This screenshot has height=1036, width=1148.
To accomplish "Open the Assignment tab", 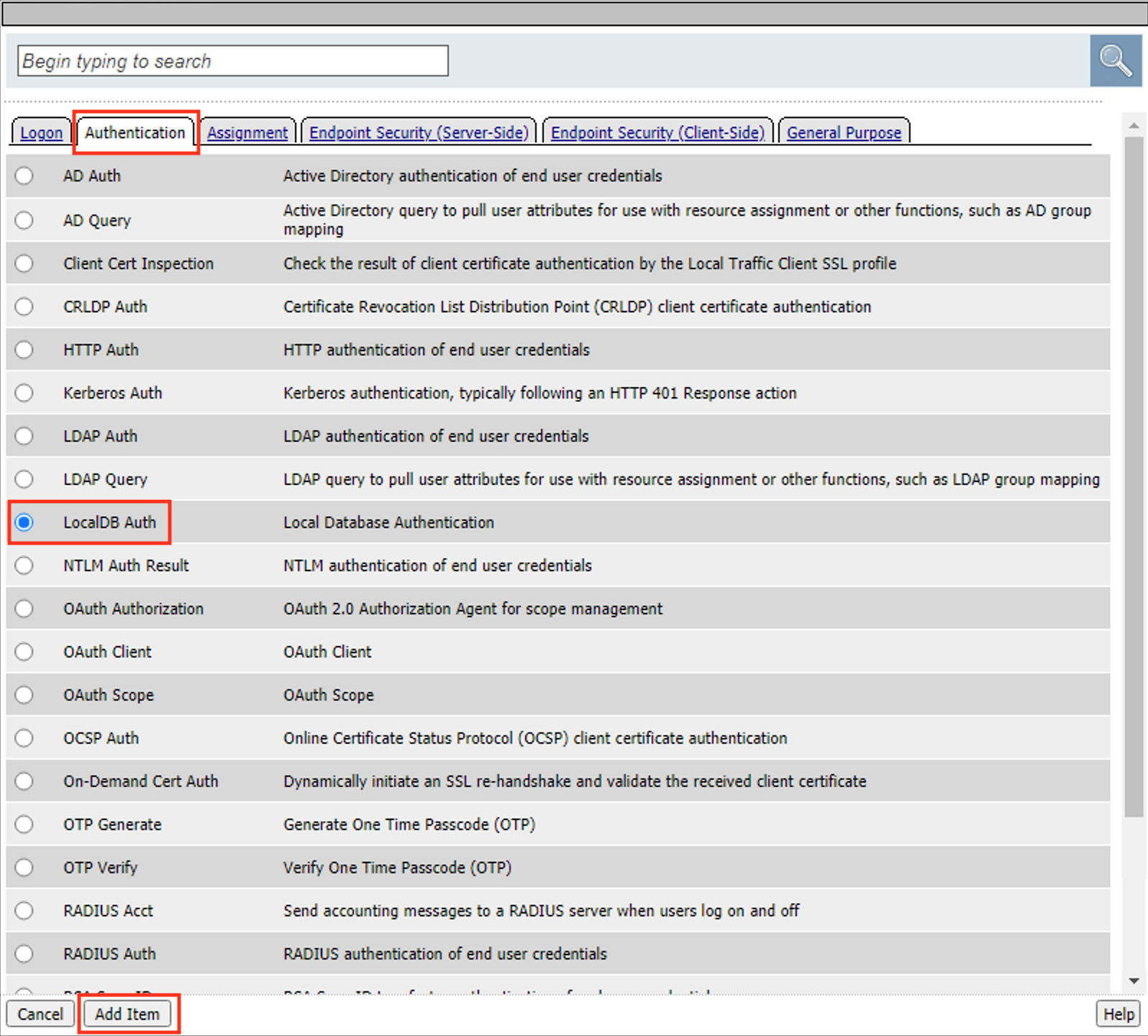I will pos(247,132).
